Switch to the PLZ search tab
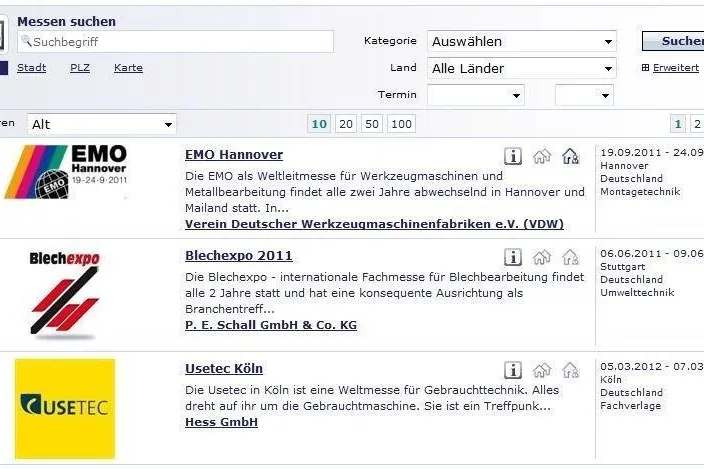Viewport: 704px width, 469px height. pyautogui.click(x=80, y=68)
